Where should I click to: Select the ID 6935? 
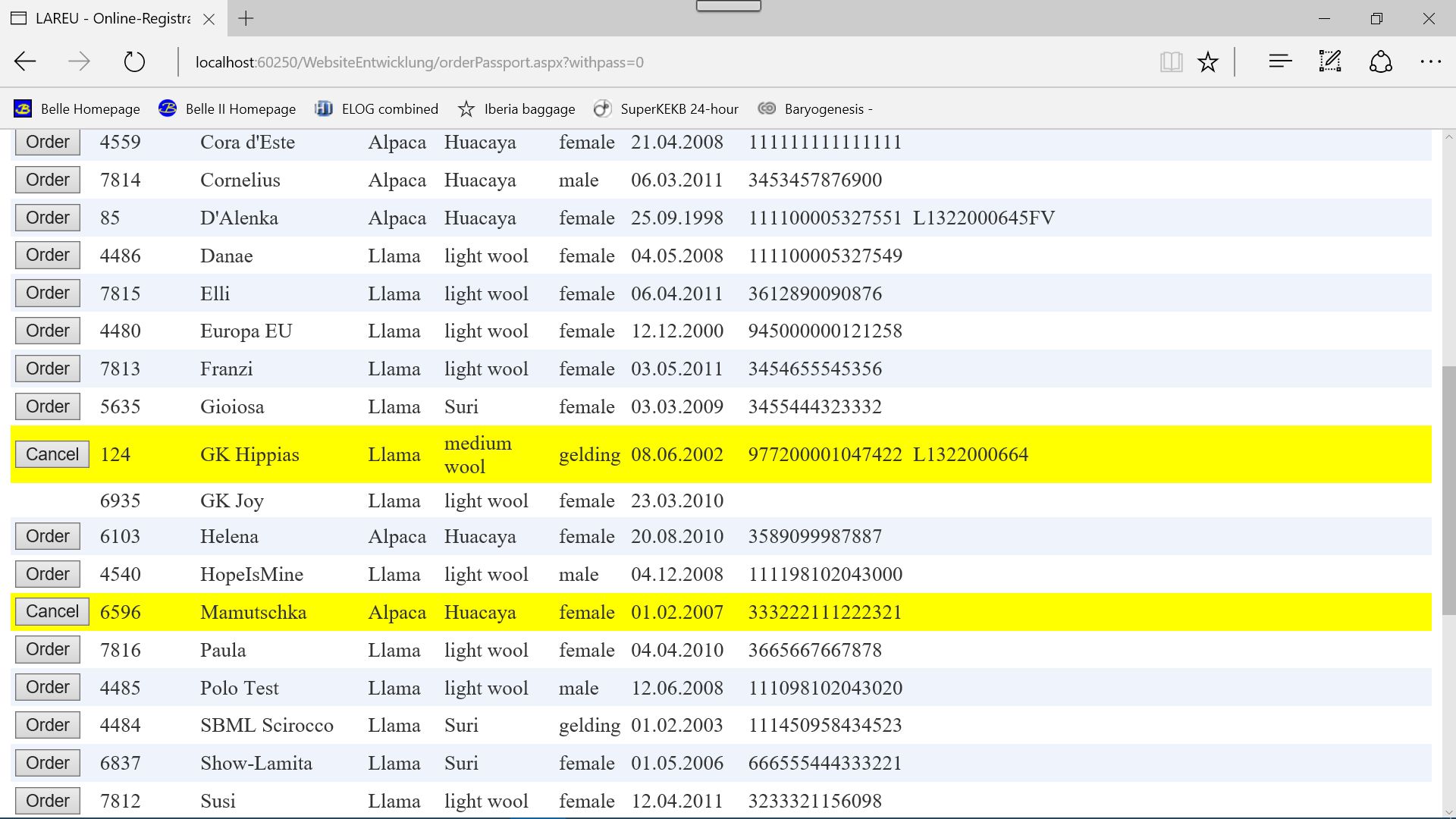coord(121,500)
